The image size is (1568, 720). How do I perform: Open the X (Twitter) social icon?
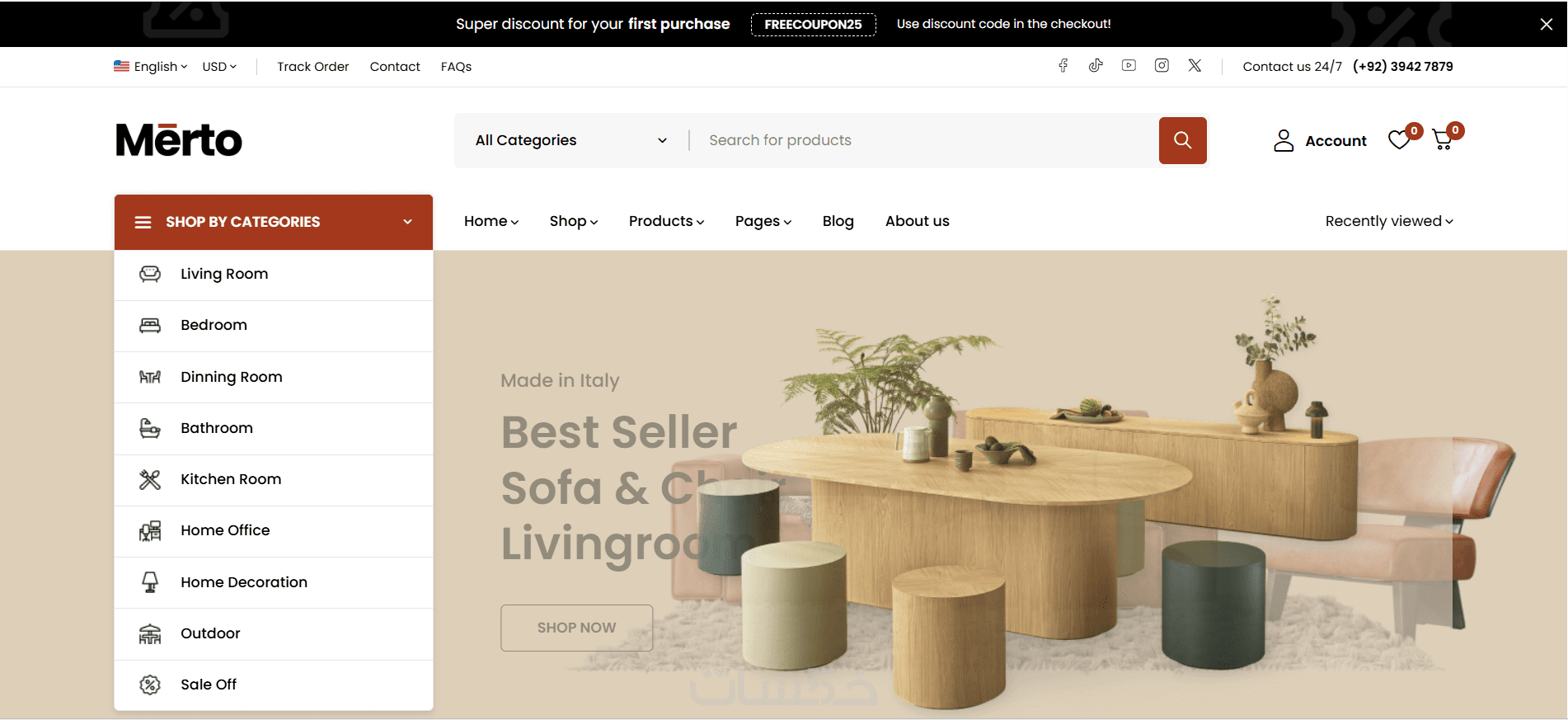click(x=1195, y=66)
